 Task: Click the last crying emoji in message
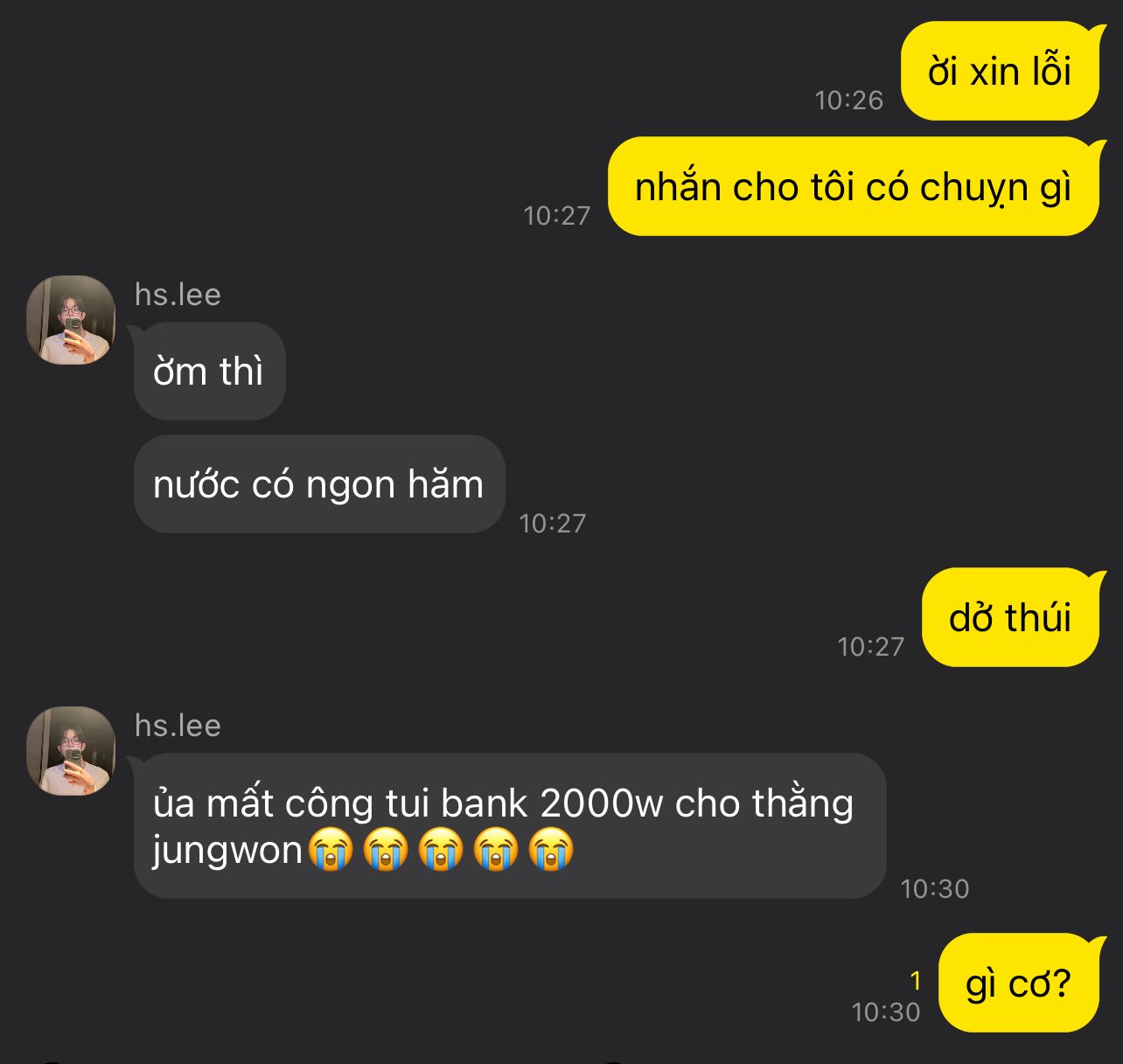tap(551, 850)
